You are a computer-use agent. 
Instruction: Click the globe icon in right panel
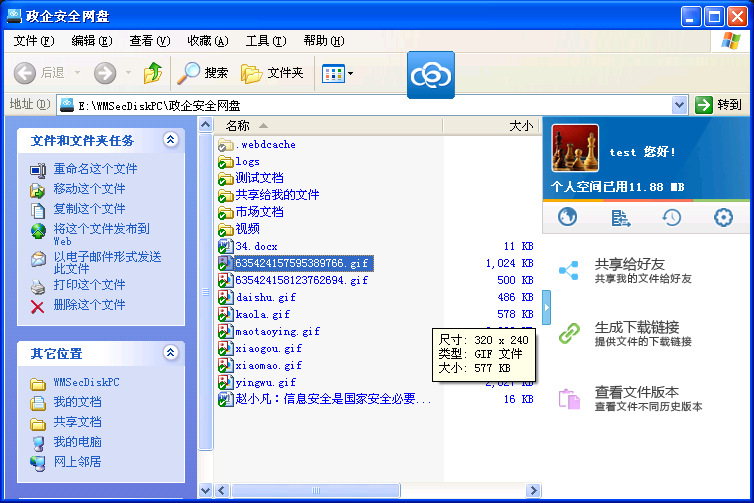[x=568, y=218]
